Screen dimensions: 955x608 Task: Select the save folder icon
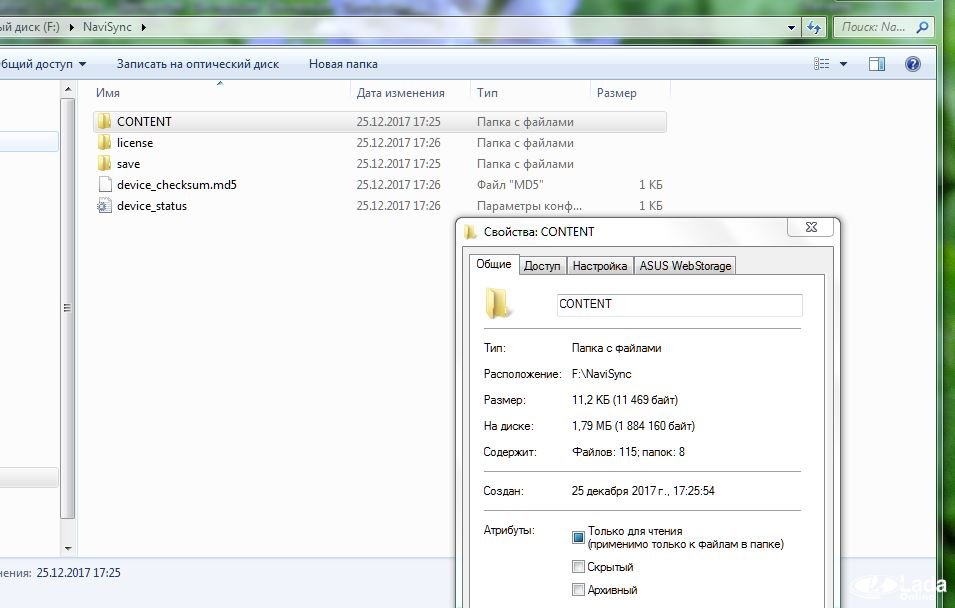(x=104, y=164)
